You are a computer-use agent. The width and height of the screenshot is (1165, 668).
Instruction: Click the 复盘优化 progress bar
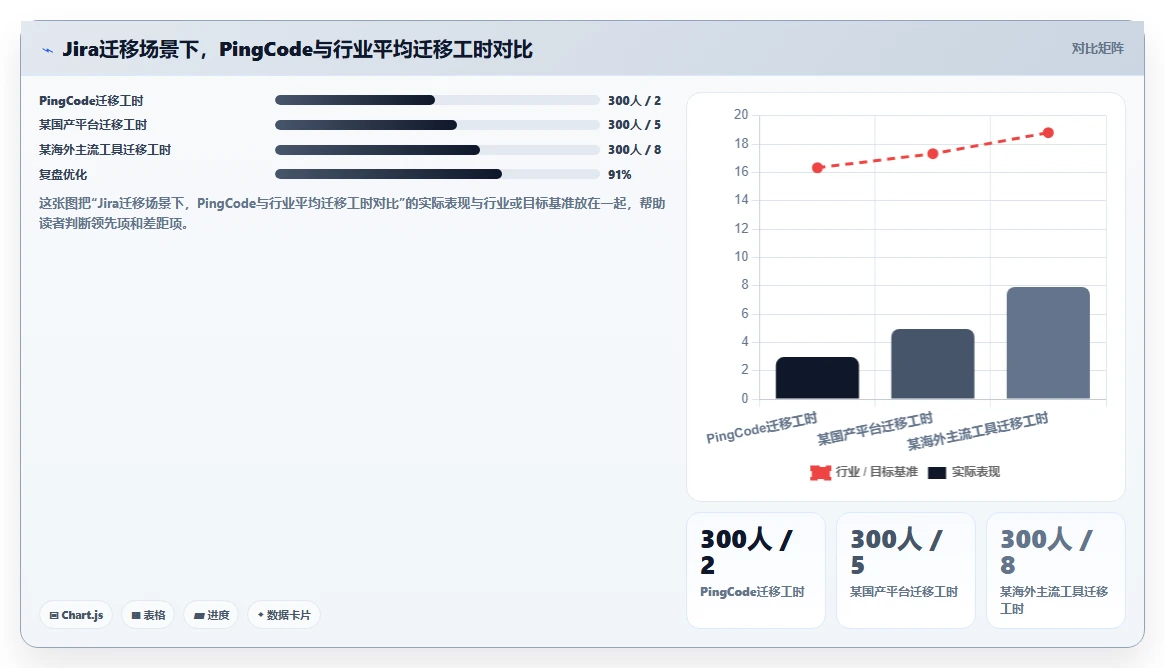tap(437, 175)
